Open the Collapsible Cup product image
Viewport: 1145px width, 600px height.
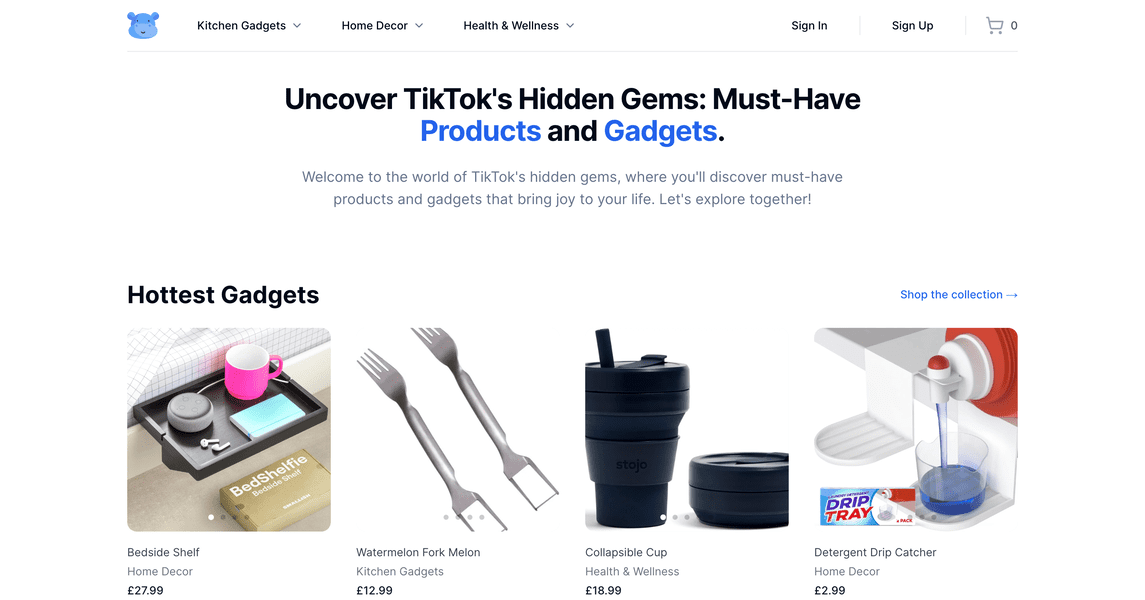(x=686, y=429)
